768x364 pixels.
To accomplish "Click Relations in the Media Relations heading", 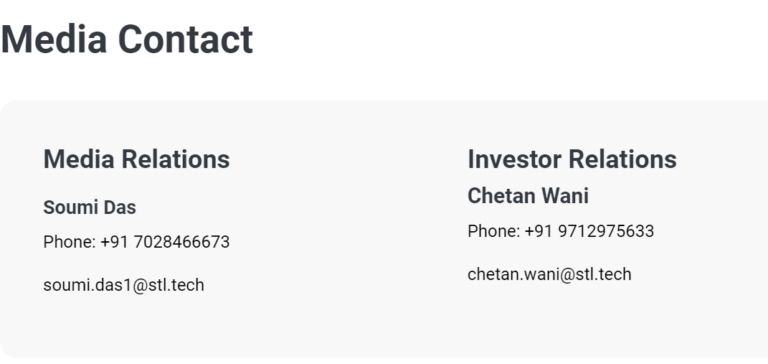I will 175,159.
